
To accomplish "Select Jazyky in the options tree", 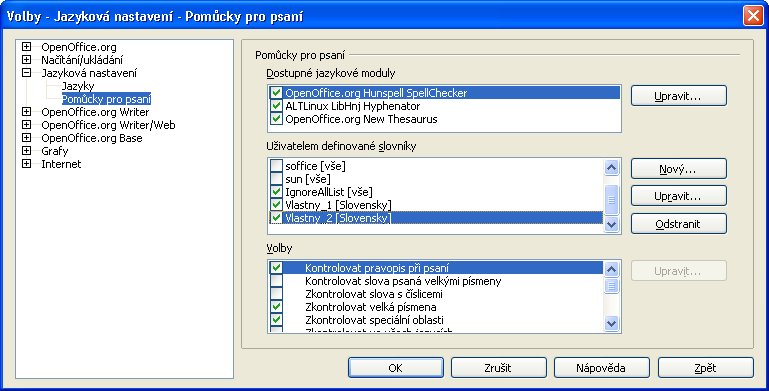I will point(78,86).
